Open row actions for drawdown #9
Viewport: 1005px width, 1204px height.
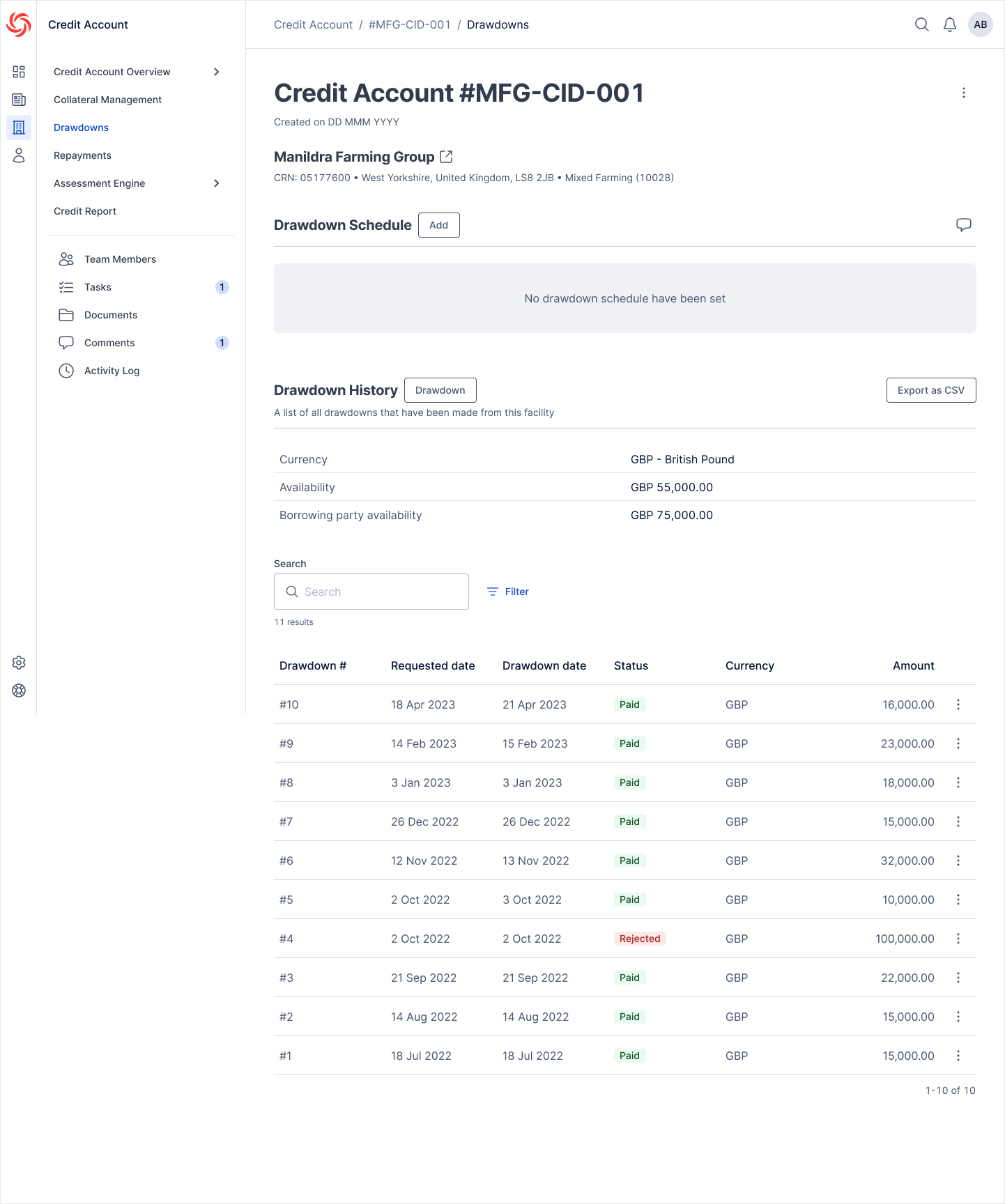click(958, 743)
